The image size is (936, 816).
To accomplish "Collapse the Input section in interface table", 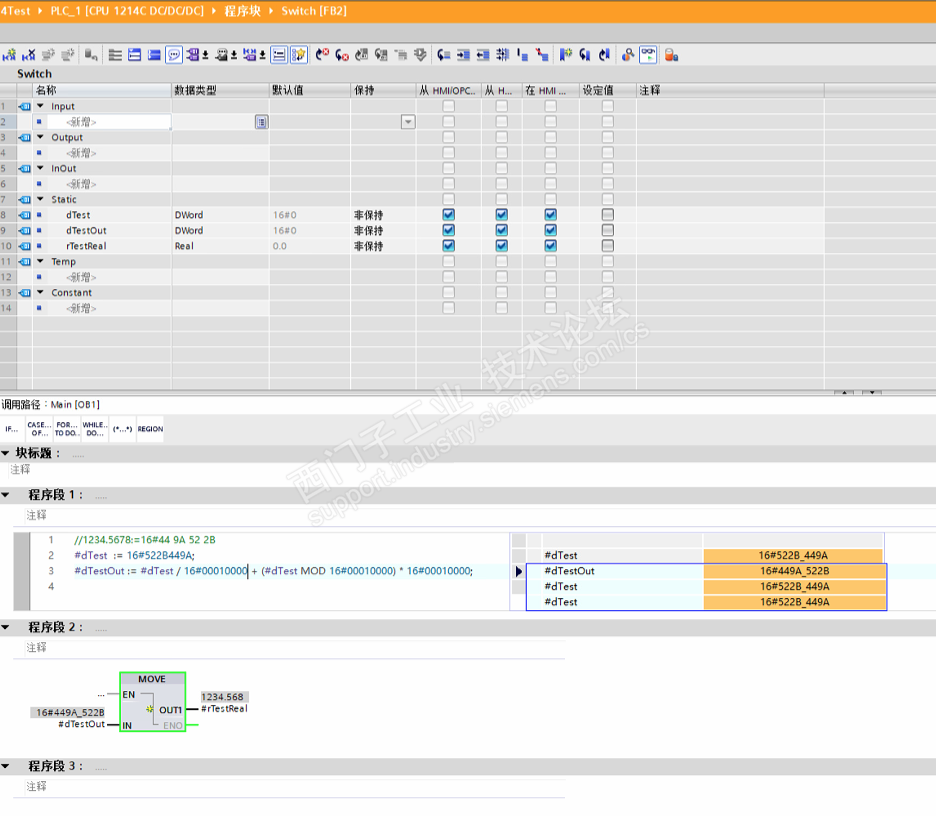I will tap(41, 106).
